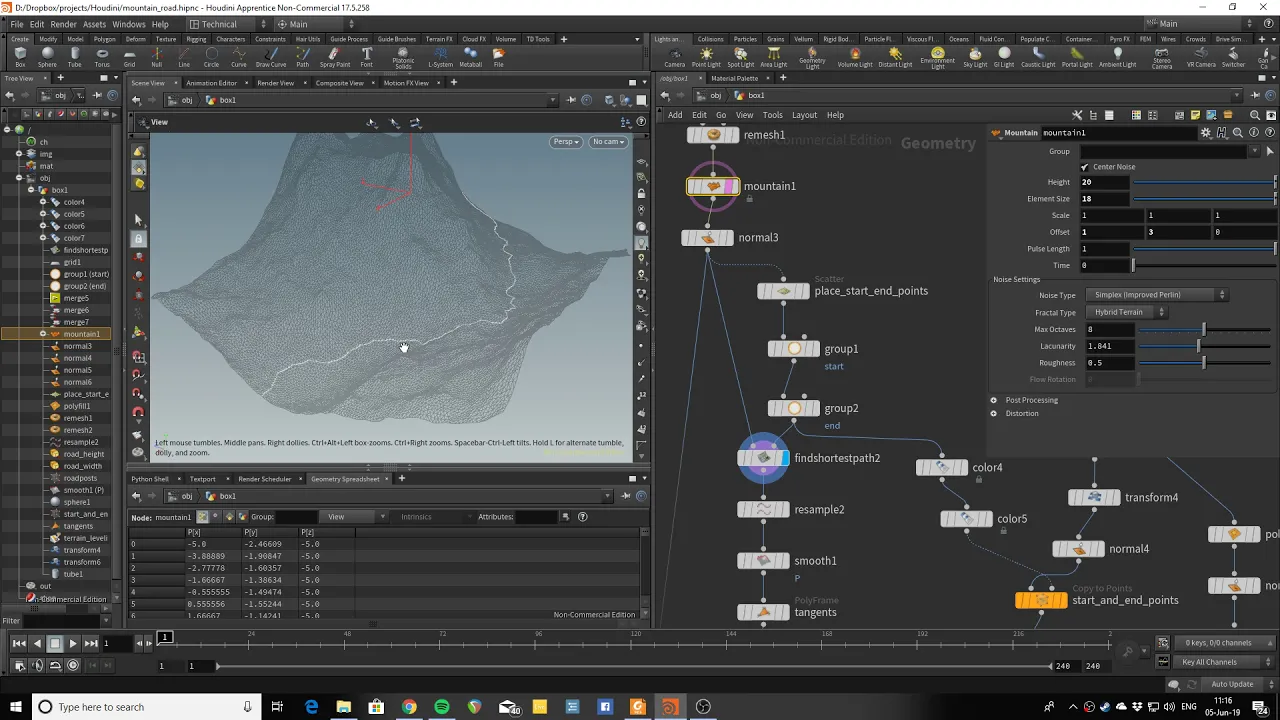1280x720 pixels.
Task: Open network editor Layout menu
Action: (804, 115)
